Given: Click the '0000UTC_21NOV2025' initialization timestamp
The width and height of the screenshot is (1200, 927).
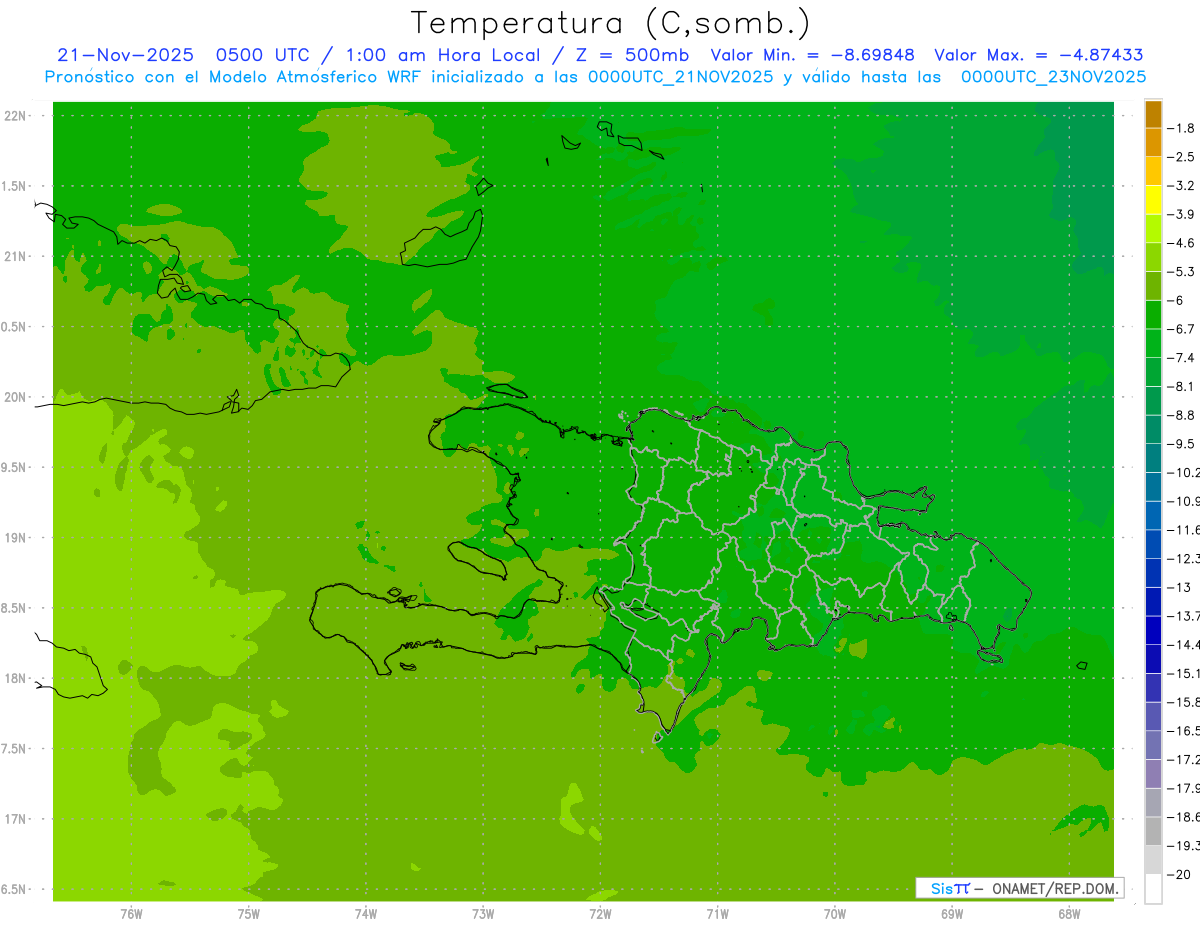Looking at the screenshot, I should [x=681, y=77].
